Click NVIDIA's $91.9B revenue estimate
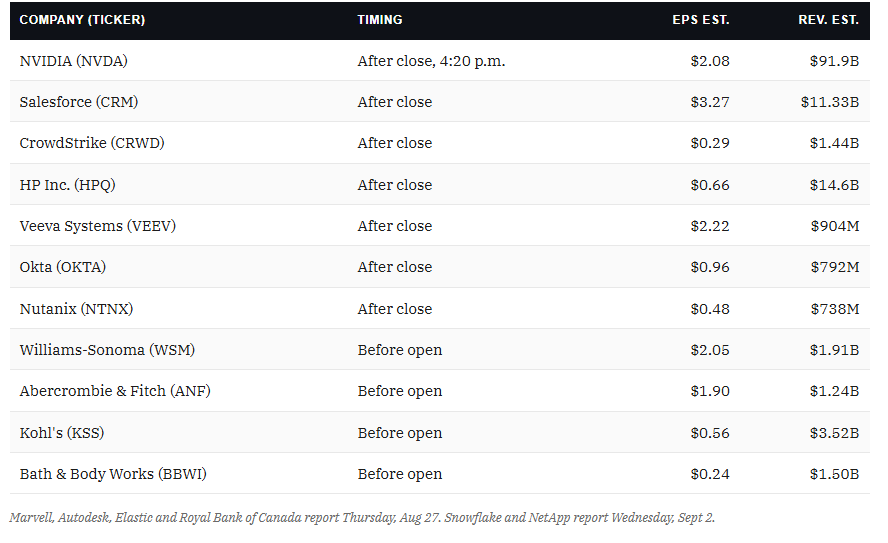 (x=834, y=61)
